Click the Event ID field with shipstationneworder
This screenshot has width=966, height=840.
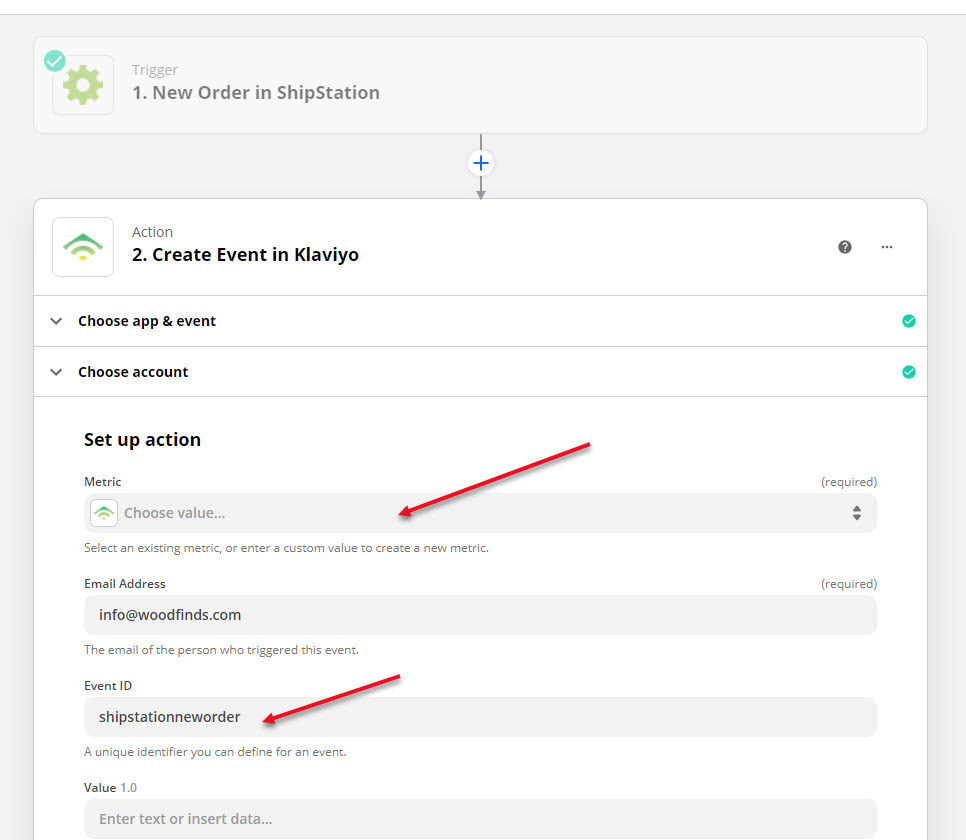point(480,717)
